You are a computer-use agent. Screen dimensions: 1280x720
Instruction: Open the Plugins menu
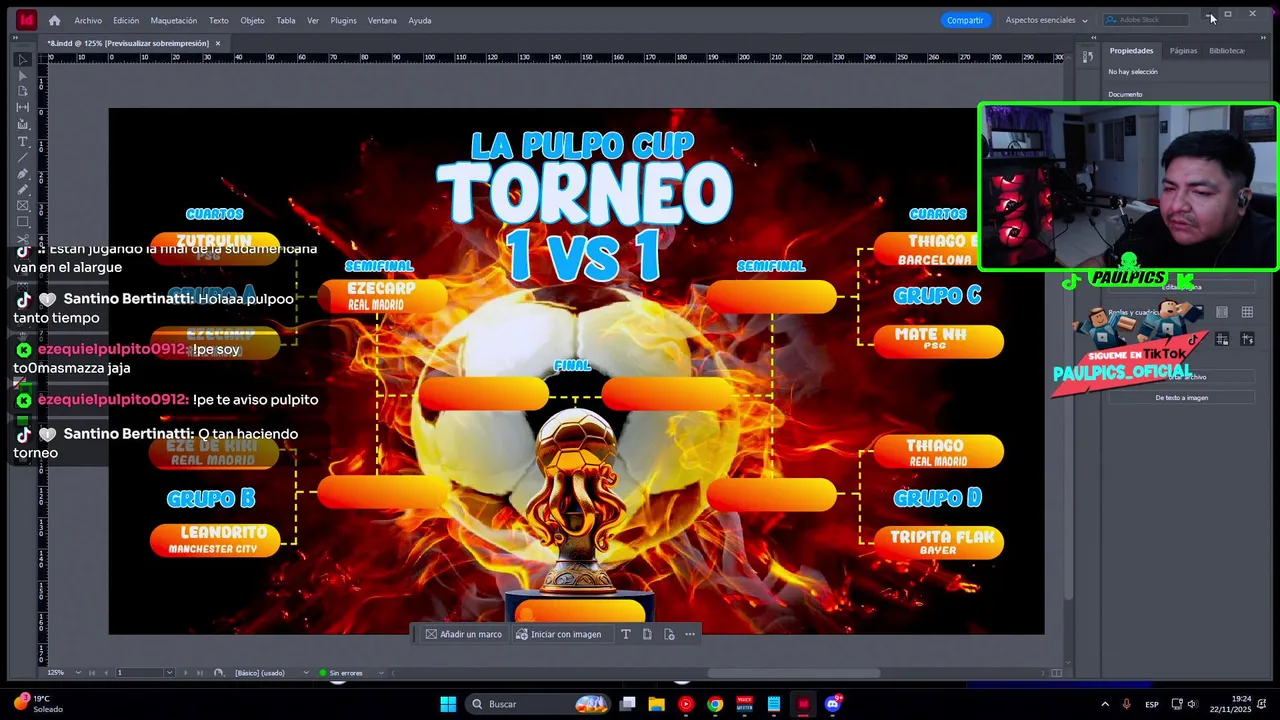[x=343, y=20]
